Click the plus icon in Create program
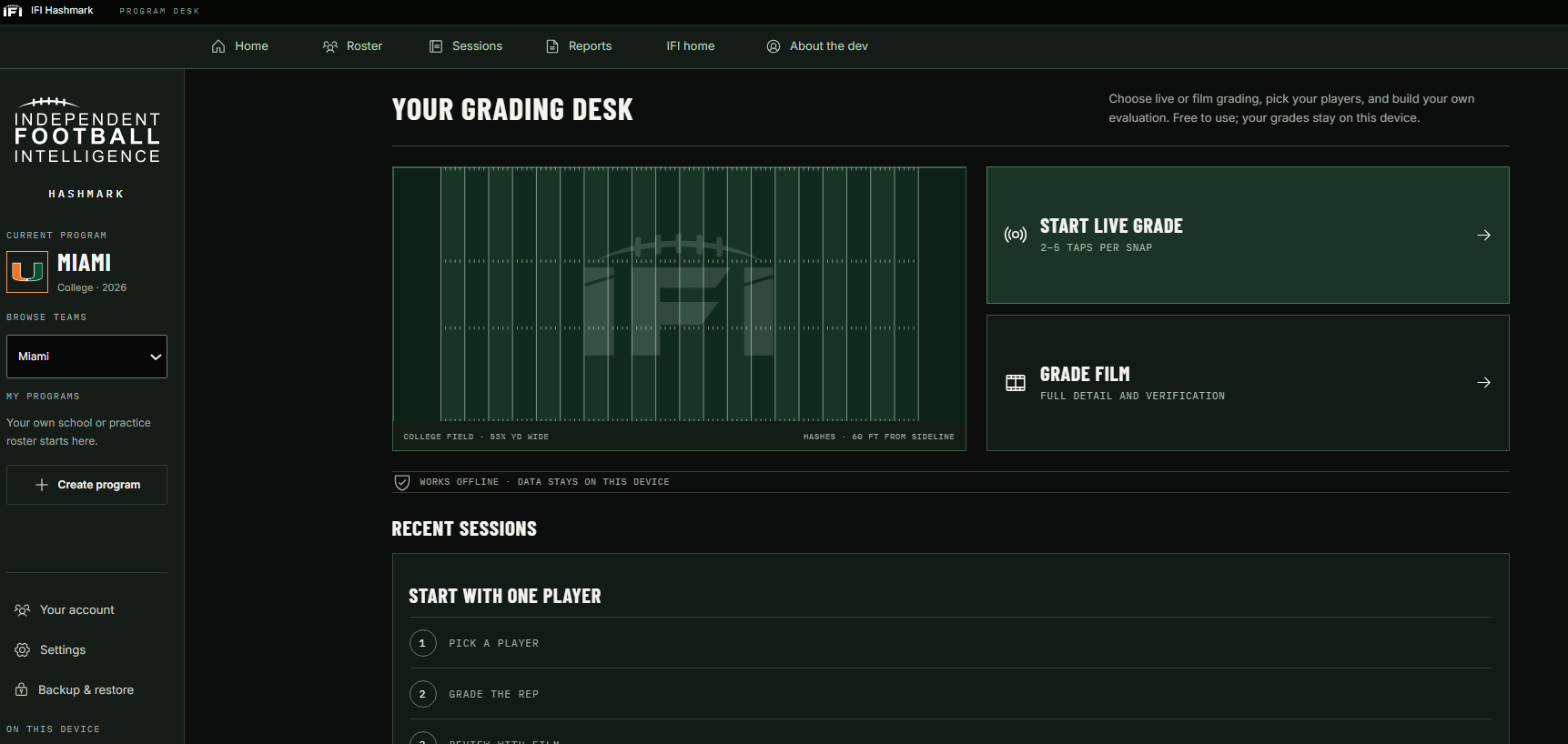Image resolution: width=1568 pixels, height=744 pixels. click(x=42, y=485)
